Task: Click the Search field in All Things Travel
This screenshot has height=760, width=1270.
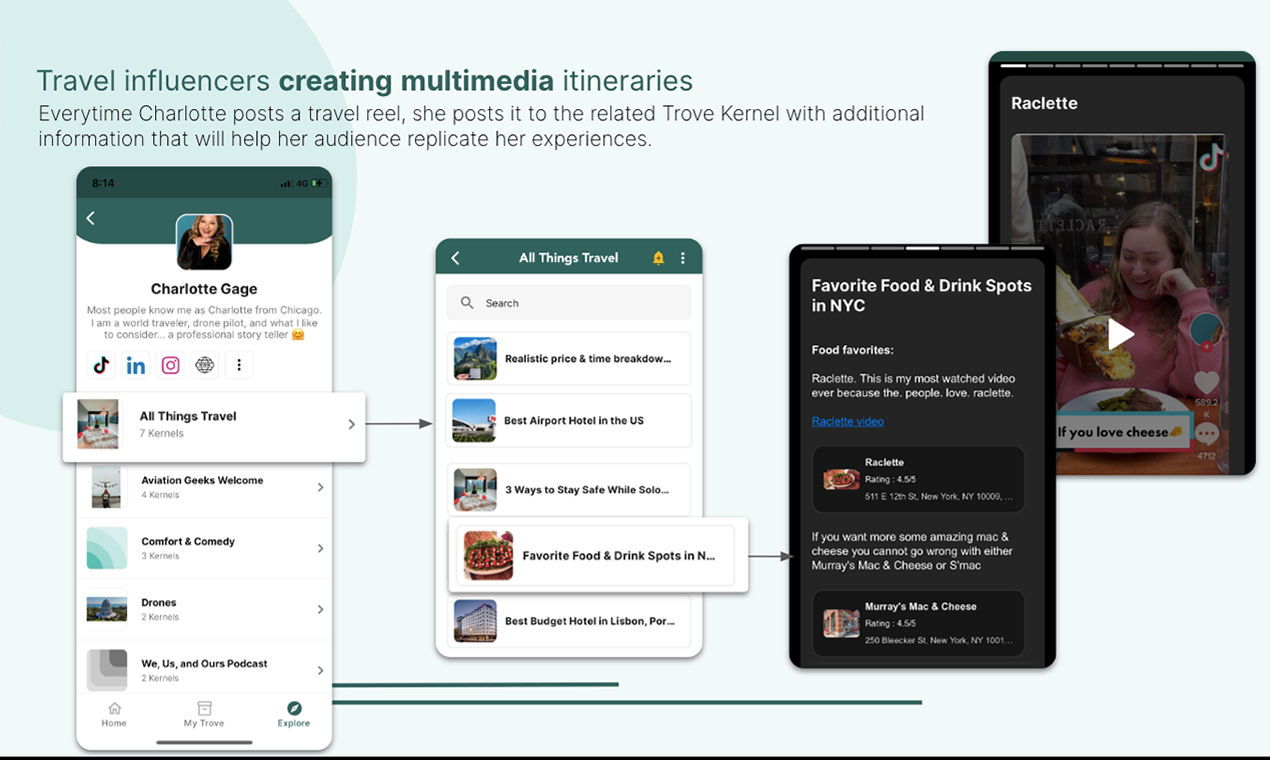Action: 569,303
